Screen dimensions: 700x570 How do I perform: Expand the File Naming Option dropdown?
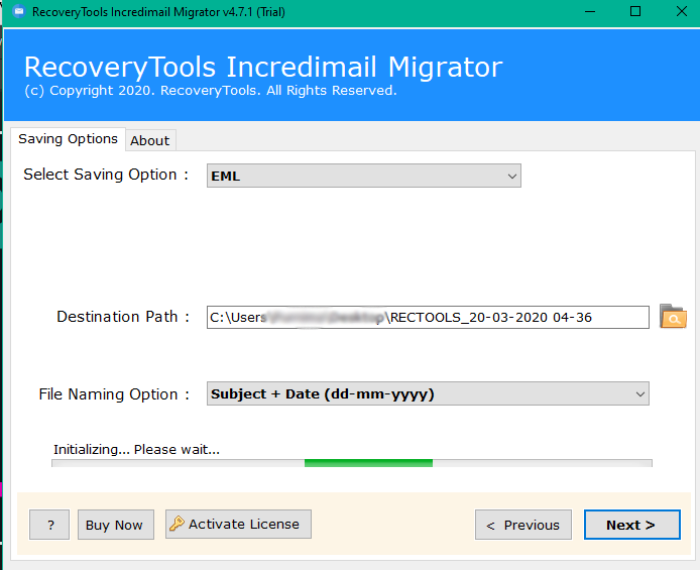click(x=428, y=394)
